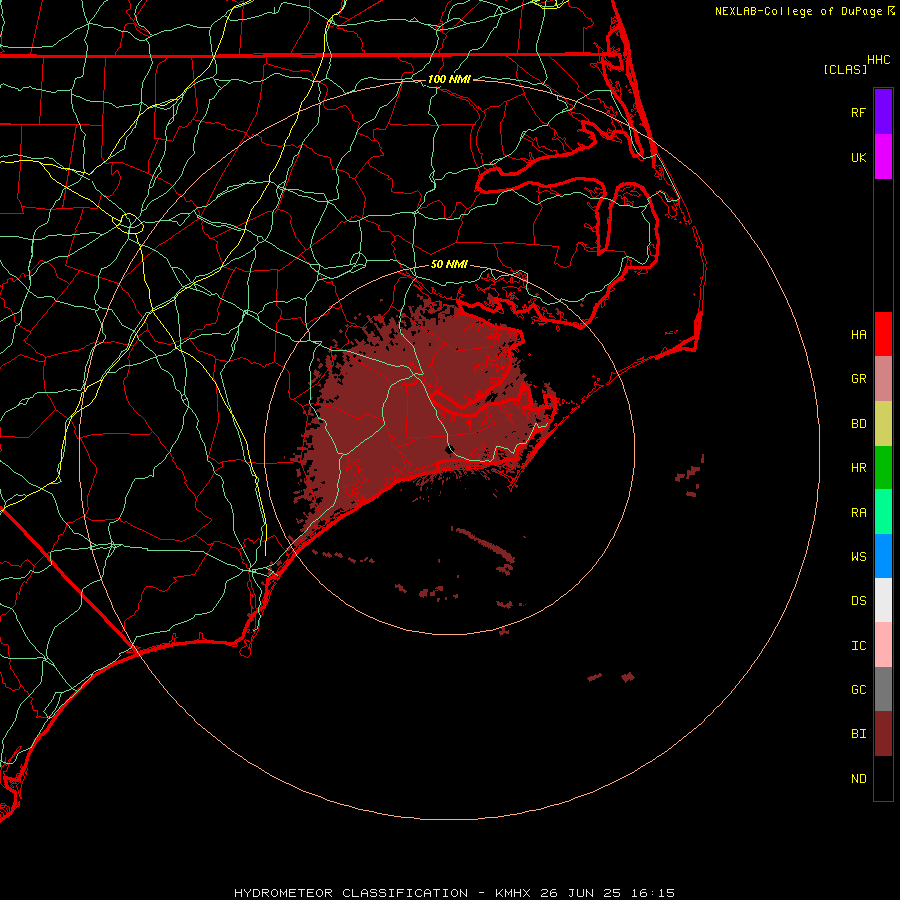Click the HYDROMETEOR CLASSIFICATION title text
This screenshot has height=900, width=900.
coord(351,893)
